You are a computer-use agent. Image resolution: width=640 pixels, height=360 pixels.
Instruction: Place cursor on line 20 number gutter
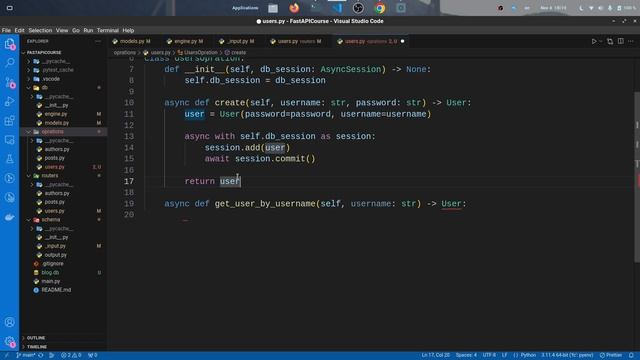tap(129, 215)
